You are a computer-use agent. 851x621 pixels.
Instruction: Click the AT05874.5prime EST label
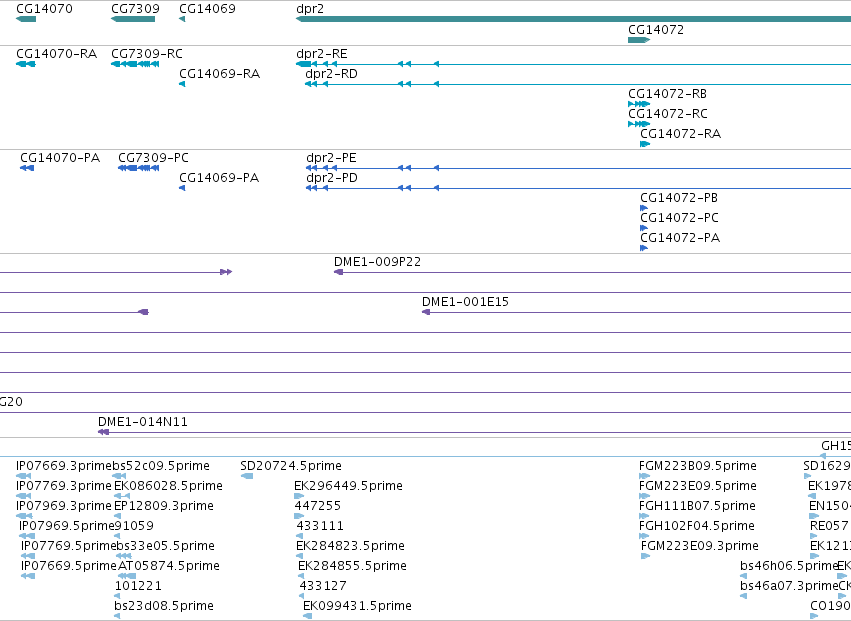[x=169, y=566]
